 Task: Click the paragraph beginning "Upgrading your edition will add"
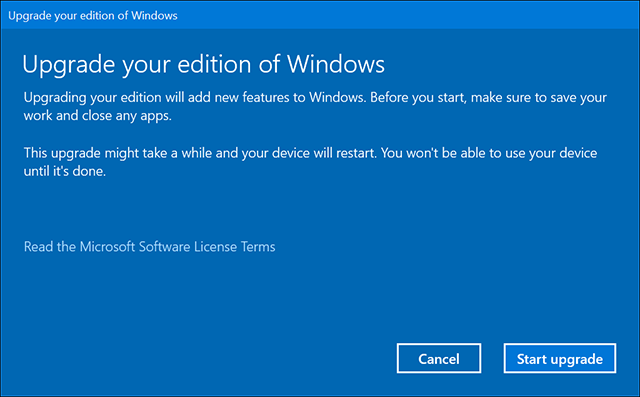(x=315, y=106)
